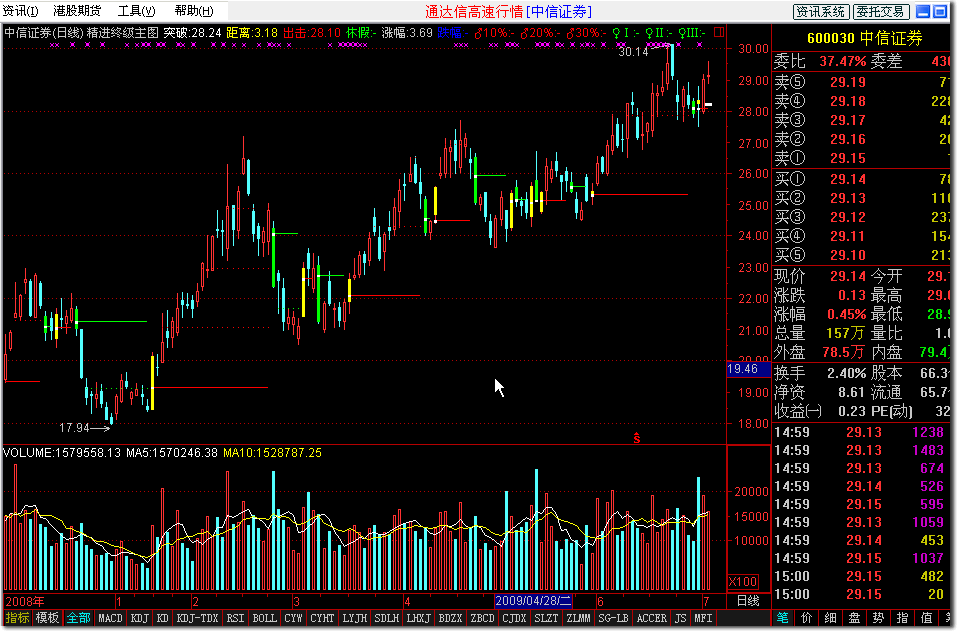The image size is (960, 633).
Task: Open the 工具(V) menu
Action: coord(137,10)
